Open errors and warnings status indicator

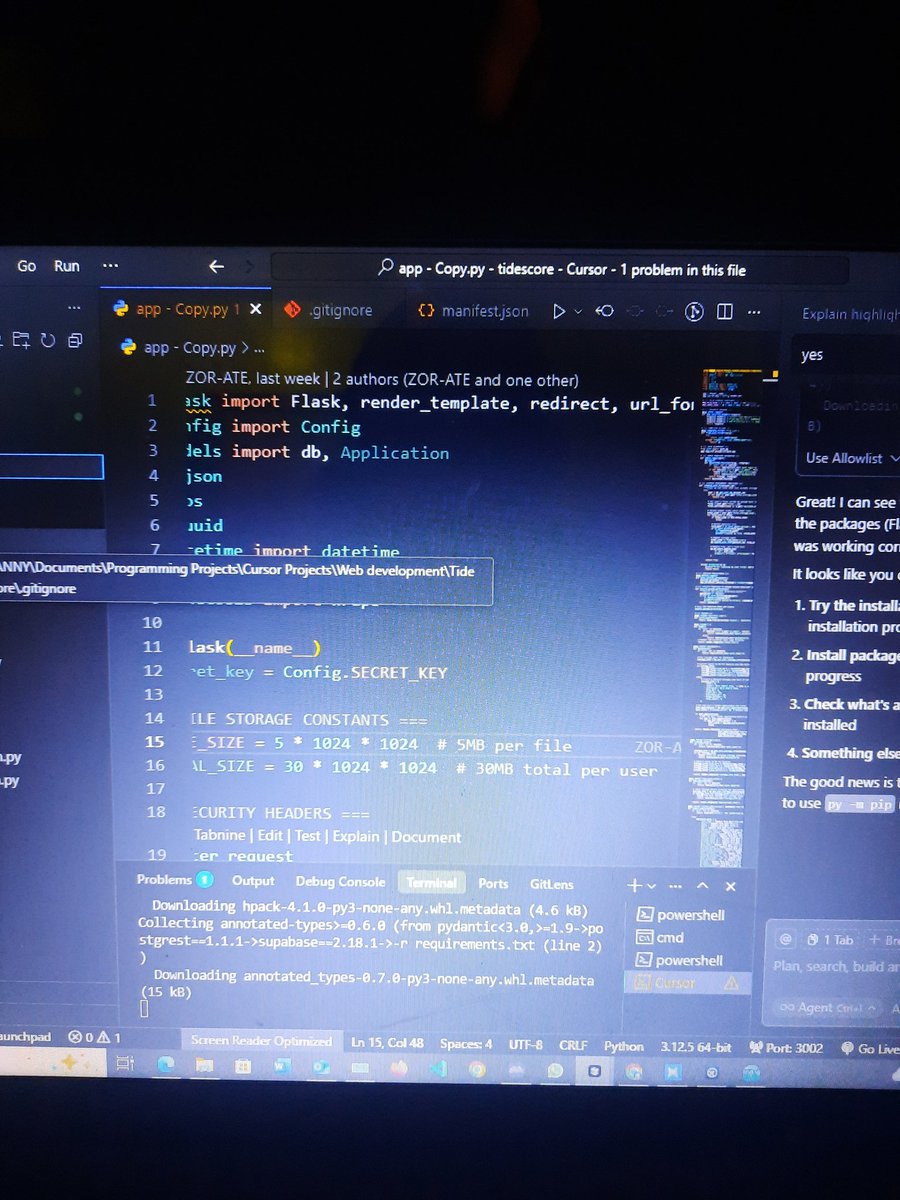click(x=95, y=1037)
